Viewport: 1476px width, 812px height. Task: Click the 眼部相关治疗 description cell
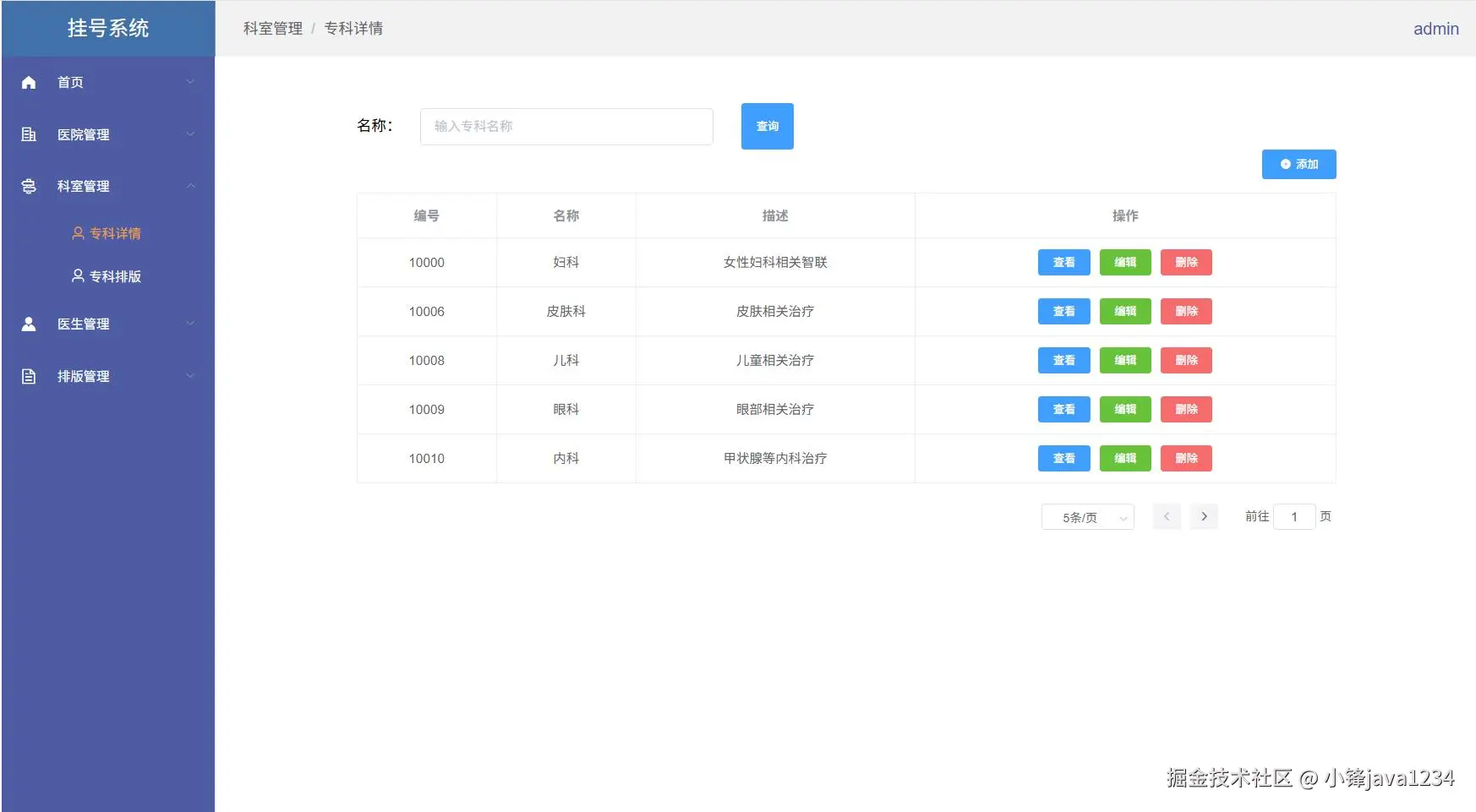pos(775,410)
